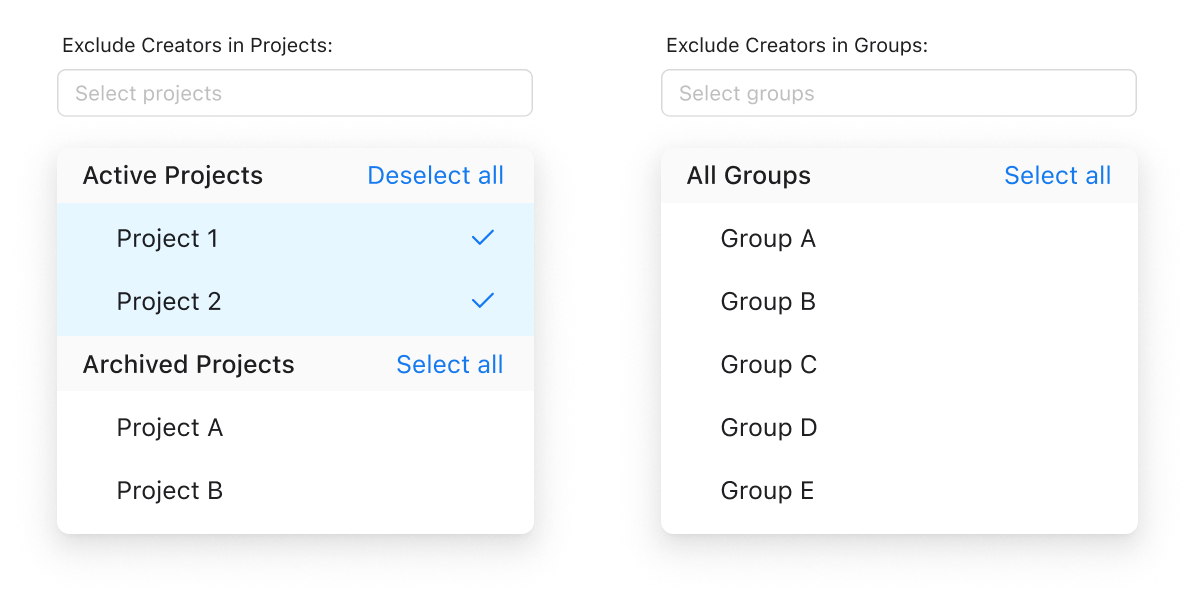
Task: Click the Exclude Creators in Groups label
Action: tap(797, 46)
